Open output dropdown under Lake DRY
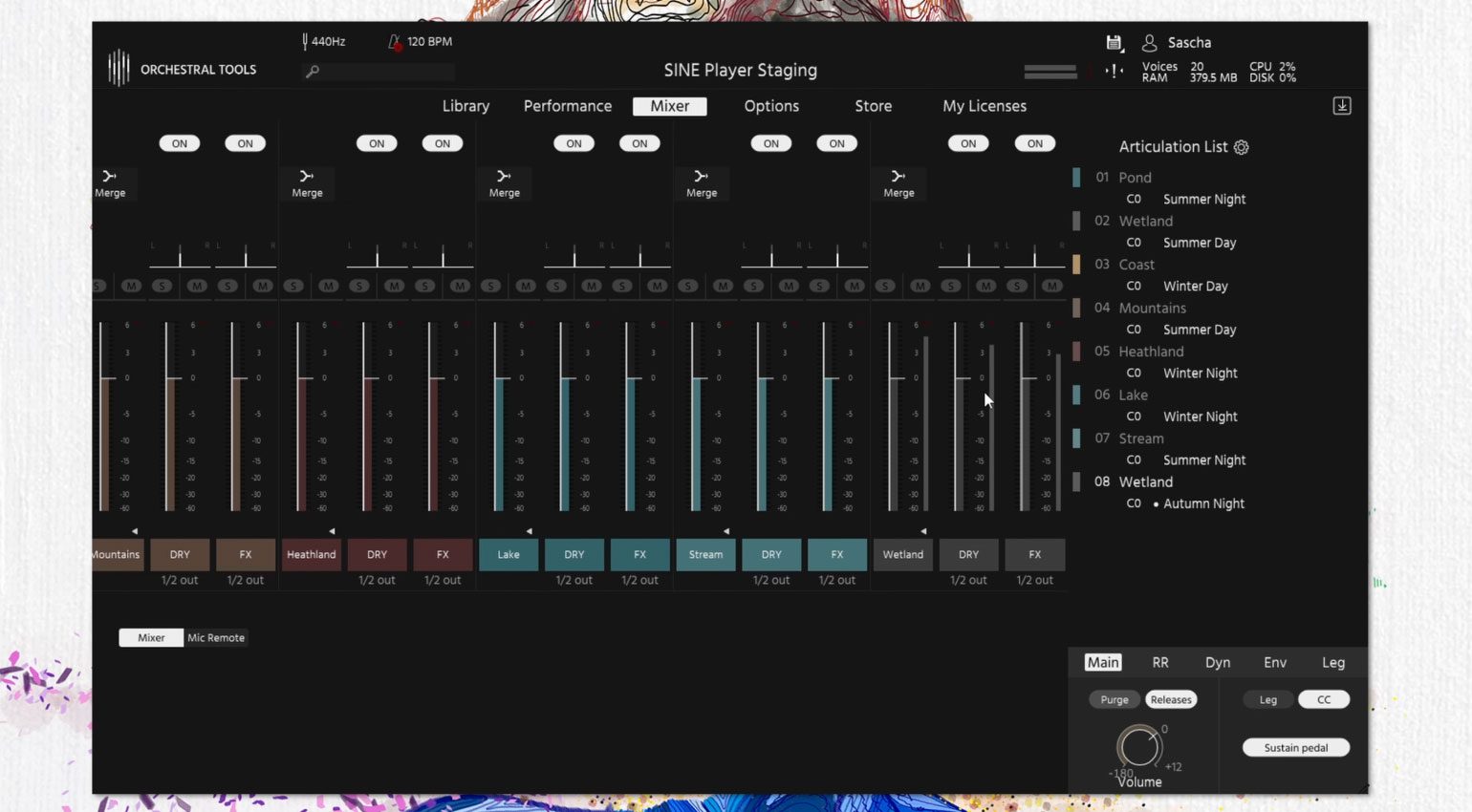 click(574, 580)
